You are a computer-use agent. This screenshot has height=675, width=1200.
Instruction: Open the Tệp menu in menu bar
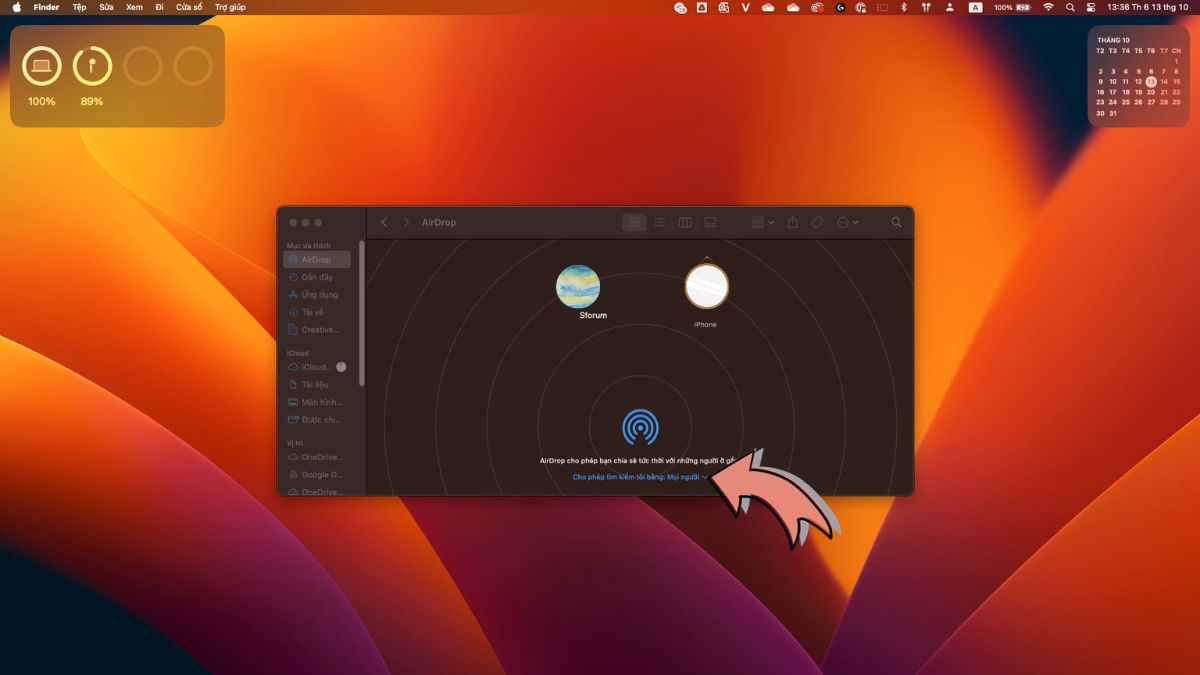(79, 7)
